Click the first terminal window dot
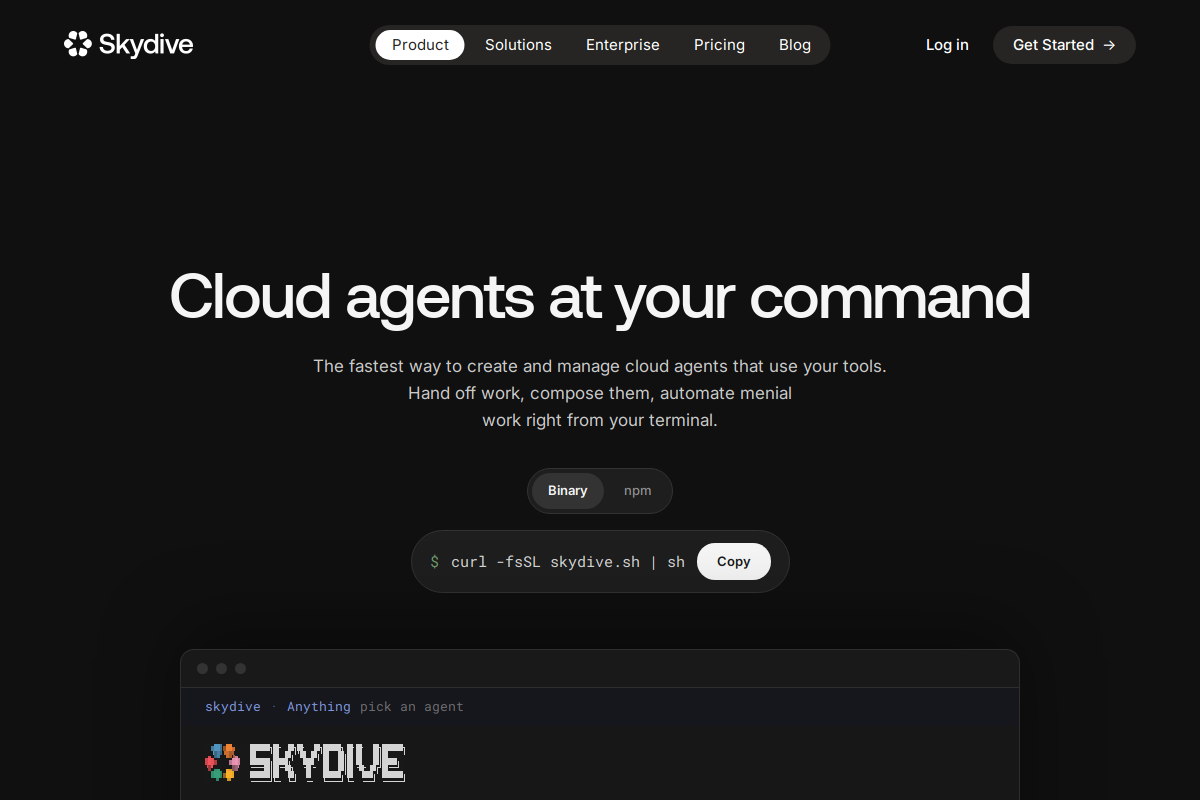The image size is (1200, 800). (x=203, y=668)
